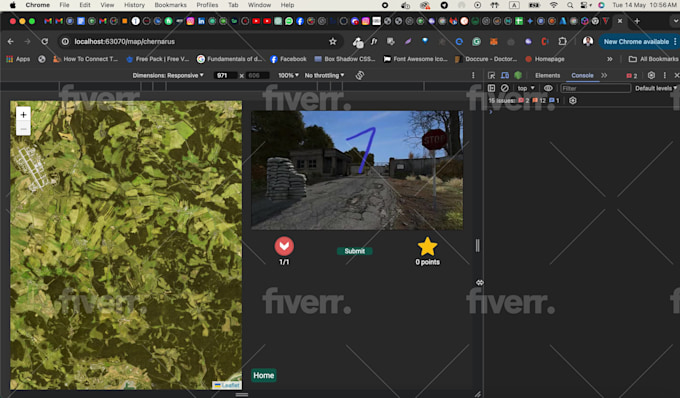The image size is (680, 398).
Task: Activate DevTools inspect element picker
Action: (491, 75)
